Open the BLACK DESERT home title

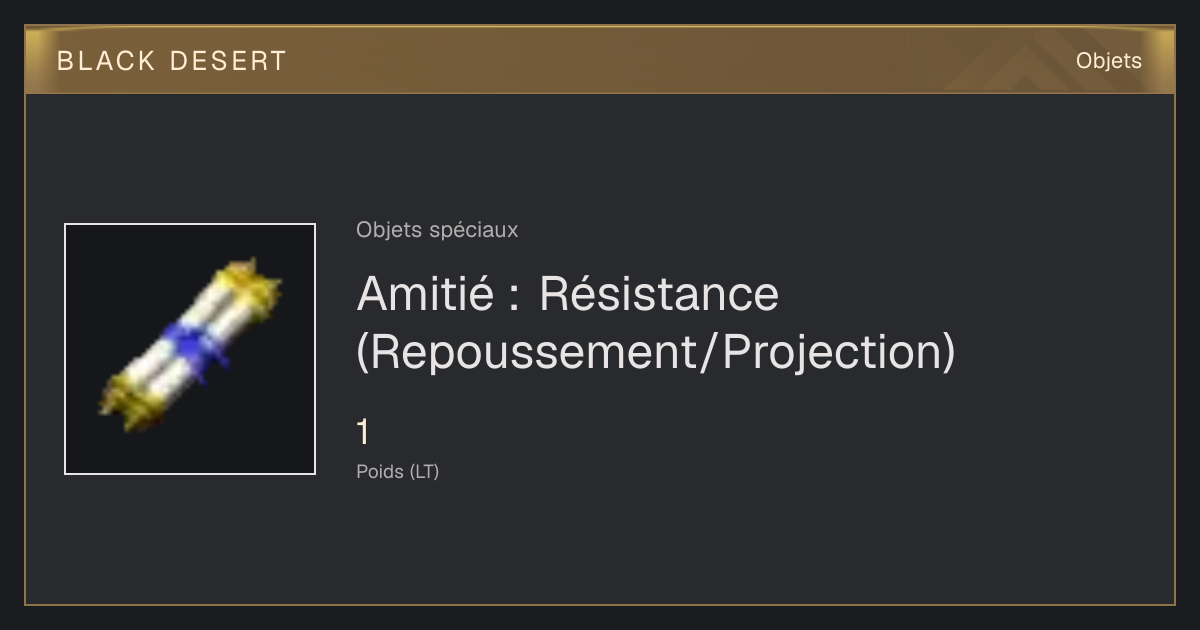point(172,61)
